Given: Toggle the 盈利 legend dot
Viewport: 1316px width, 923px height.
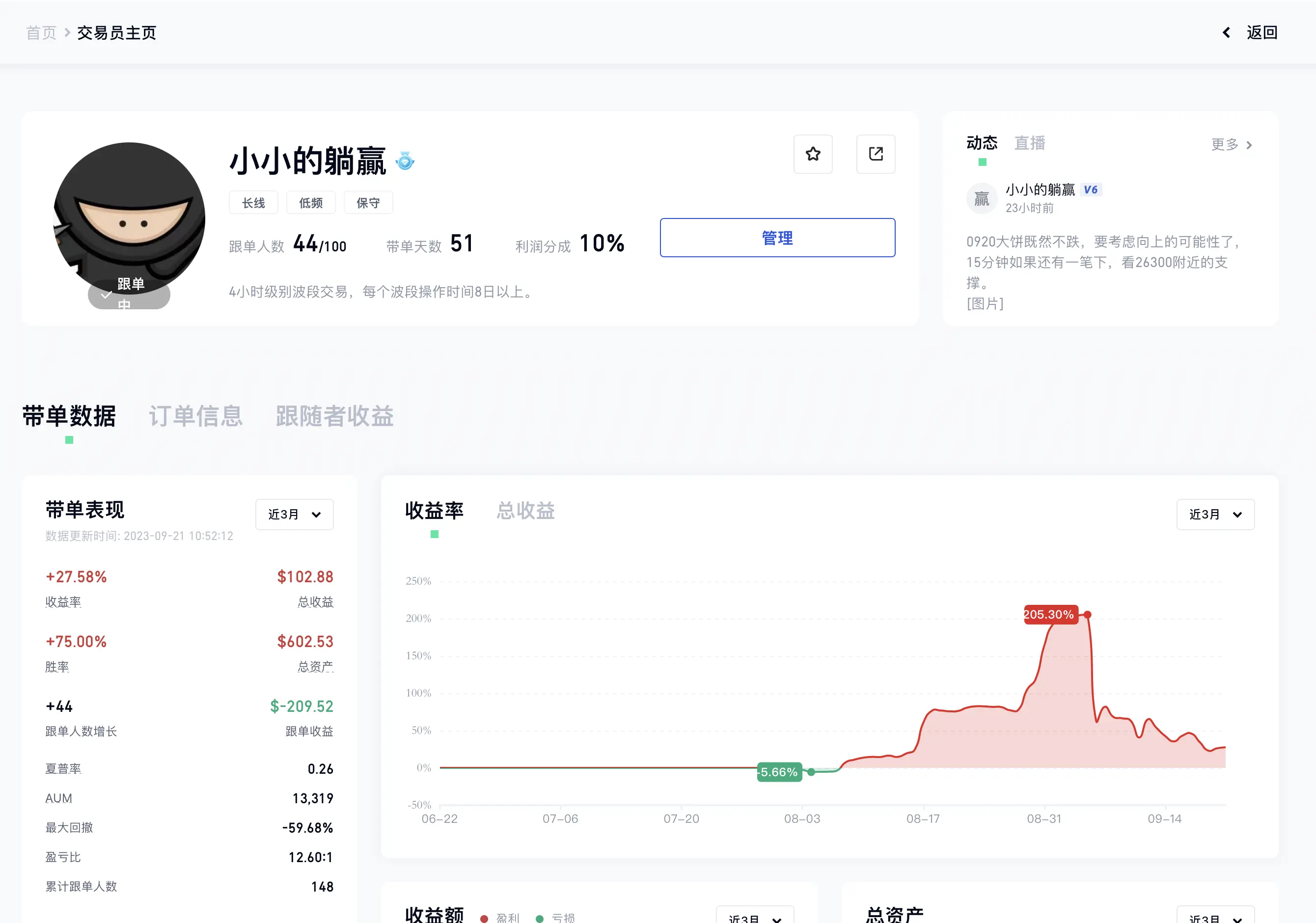Looking at the screenshot, I should pos(484,918).
